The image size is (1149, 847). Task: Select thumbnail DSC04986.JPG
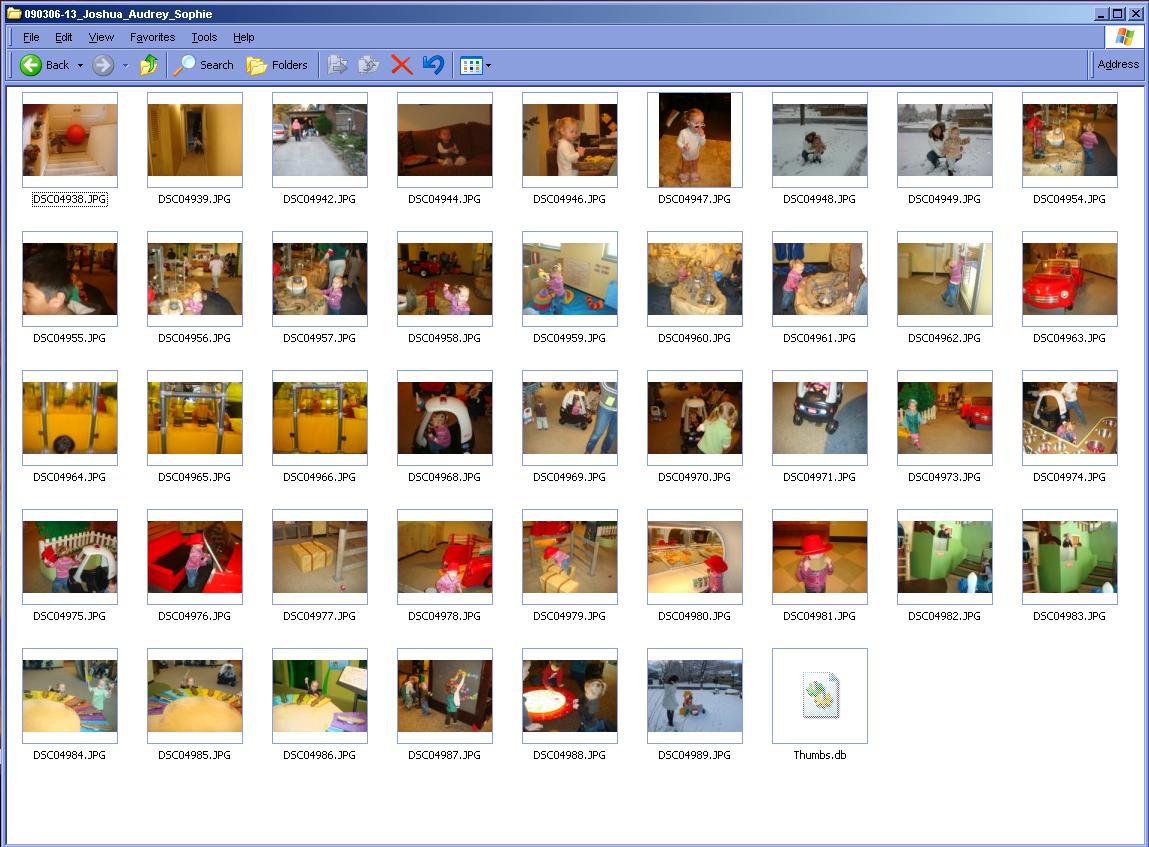point(319,696)
